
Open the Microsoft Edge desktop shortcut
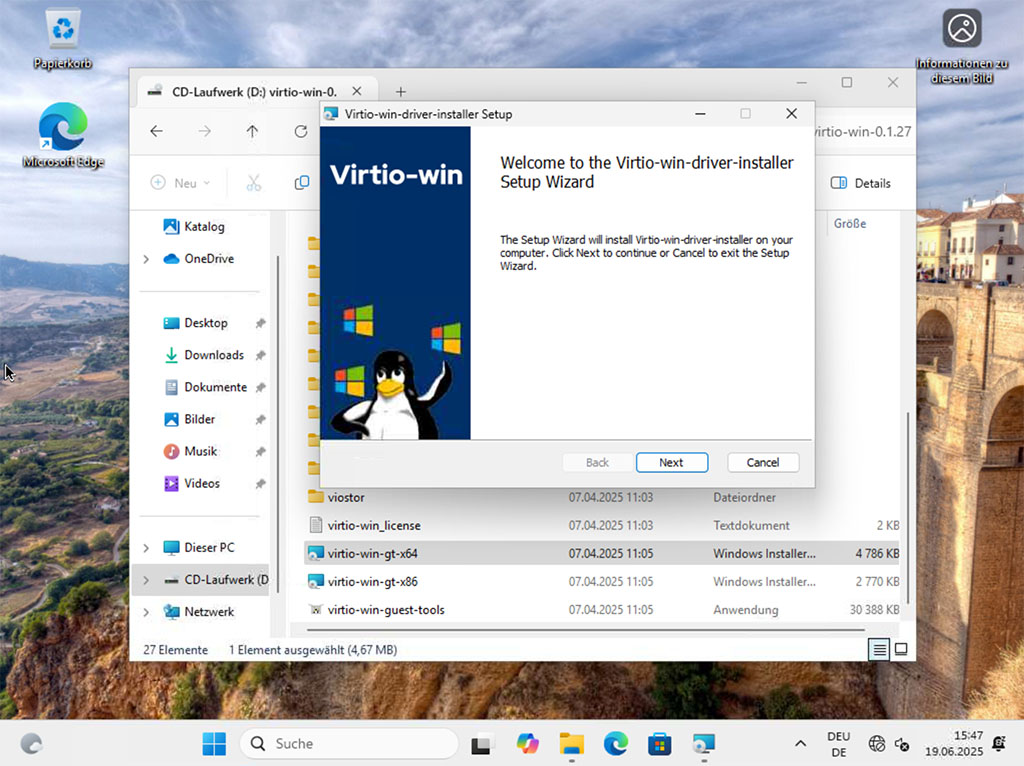click(x=63, y=135)
